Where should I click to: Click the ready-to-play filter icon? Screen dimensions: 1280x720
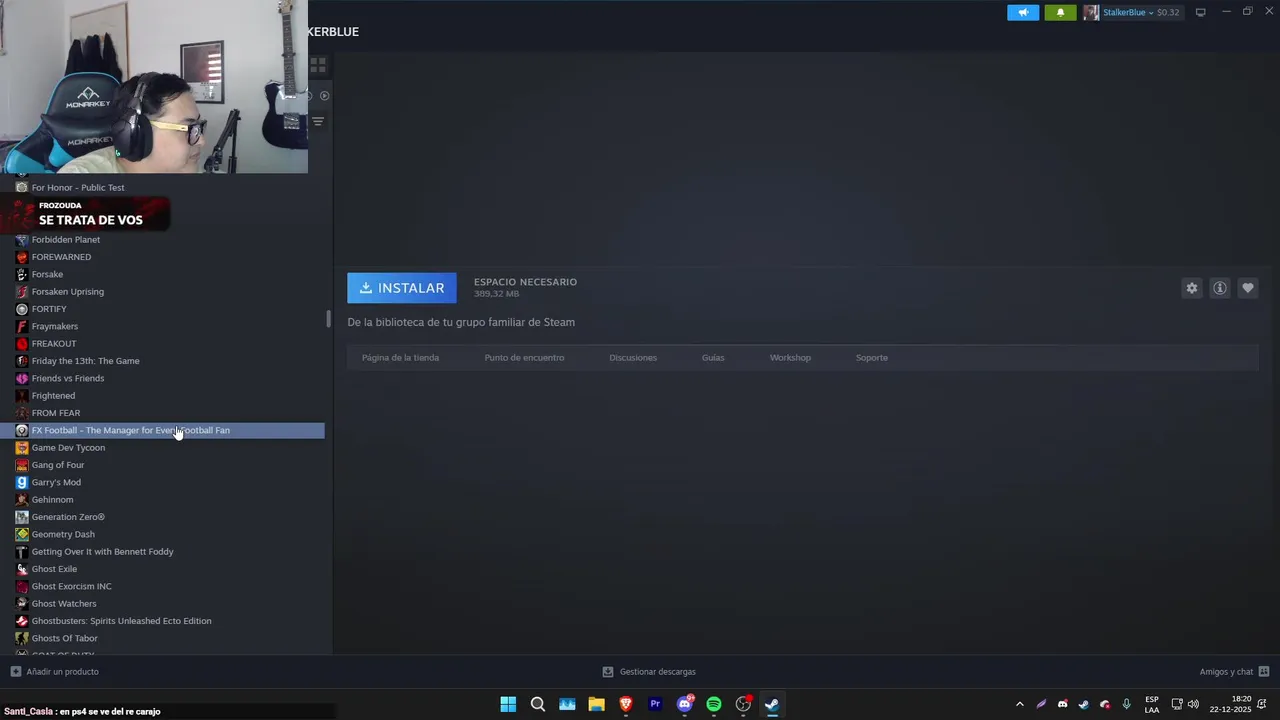[x=324, y=96]
